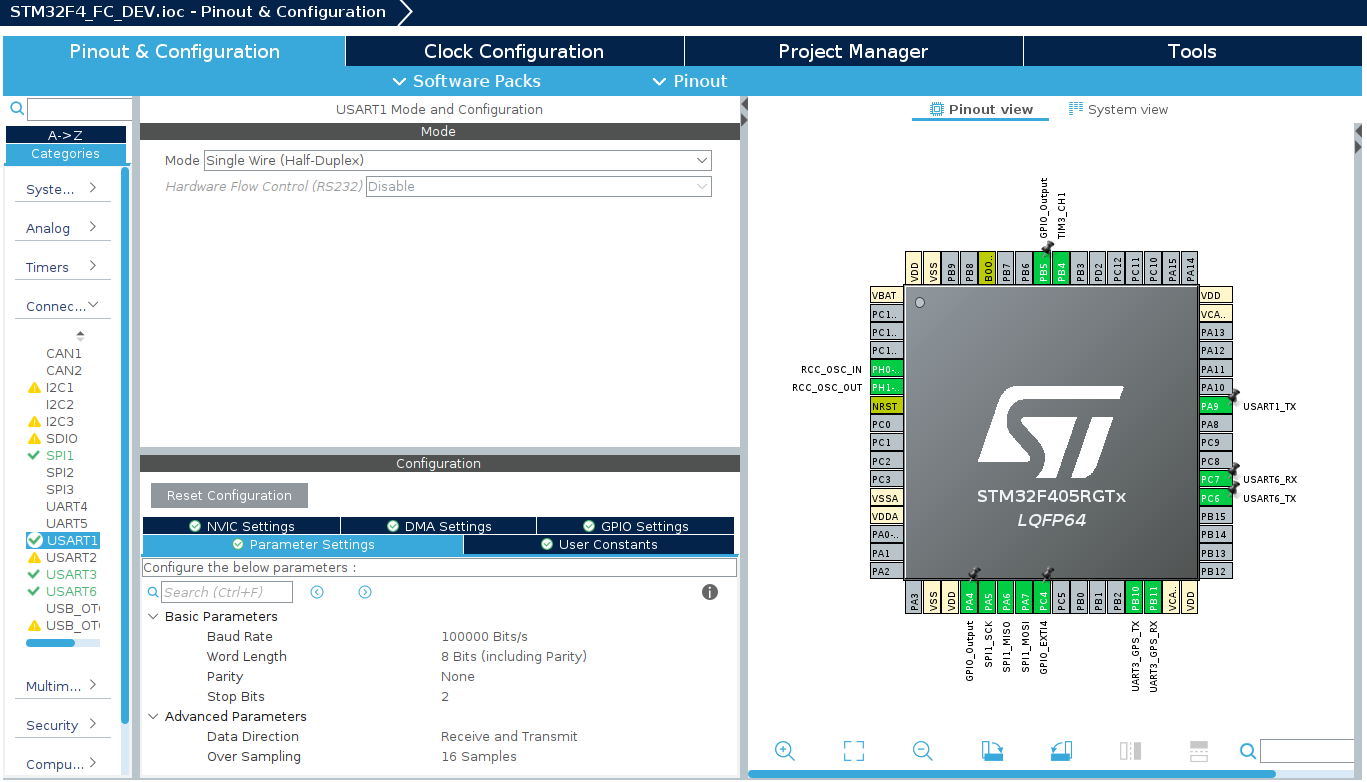
Task: Switch to the Clock Configuration tab
Action: coord(514,51)
